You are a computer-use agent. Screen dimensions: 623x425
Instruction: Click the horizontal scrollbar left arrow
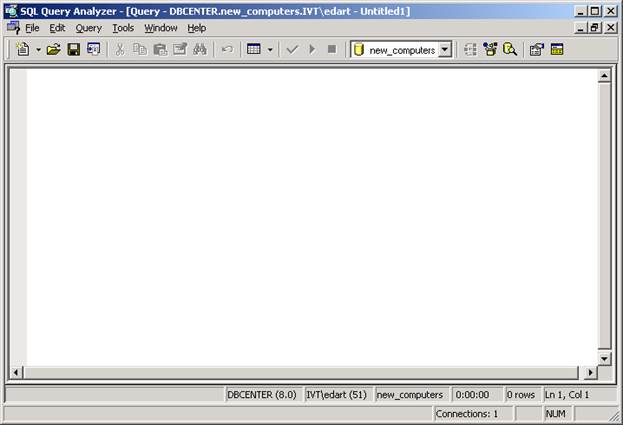coord(16,373)
